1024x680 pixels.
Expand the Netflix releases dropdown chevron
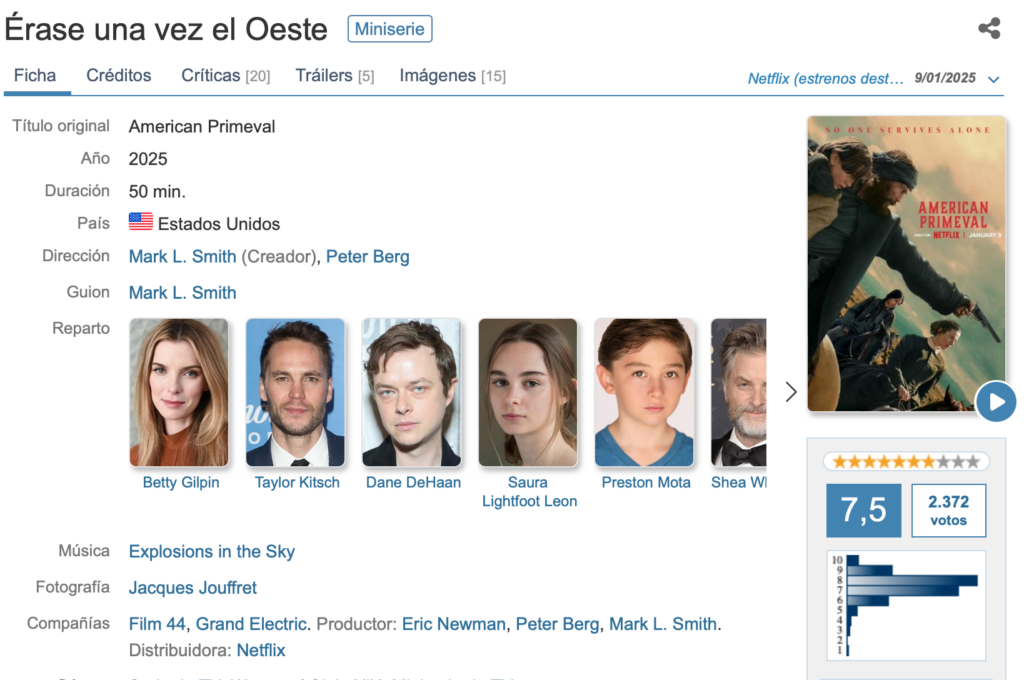993,79
